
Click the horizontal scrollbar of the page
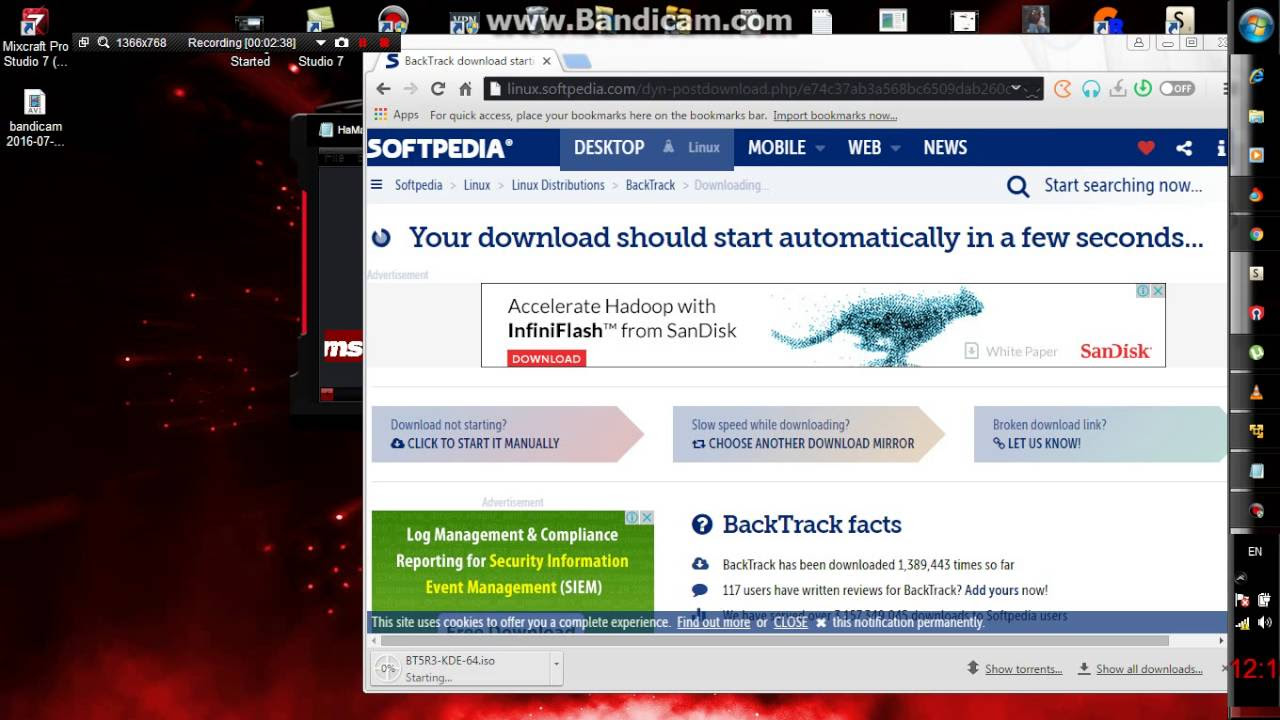point(774,640)
